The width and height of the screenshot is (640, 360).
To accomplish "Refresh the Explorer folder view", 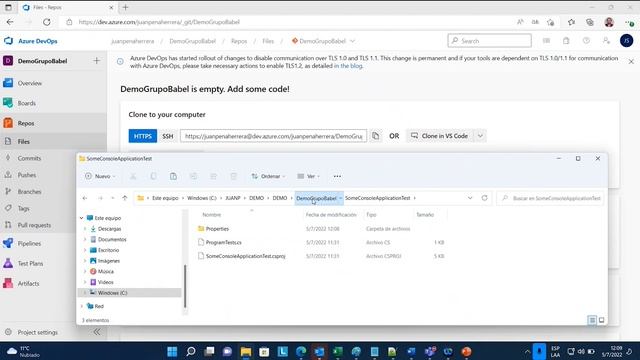I will click(x=484, y=198).
